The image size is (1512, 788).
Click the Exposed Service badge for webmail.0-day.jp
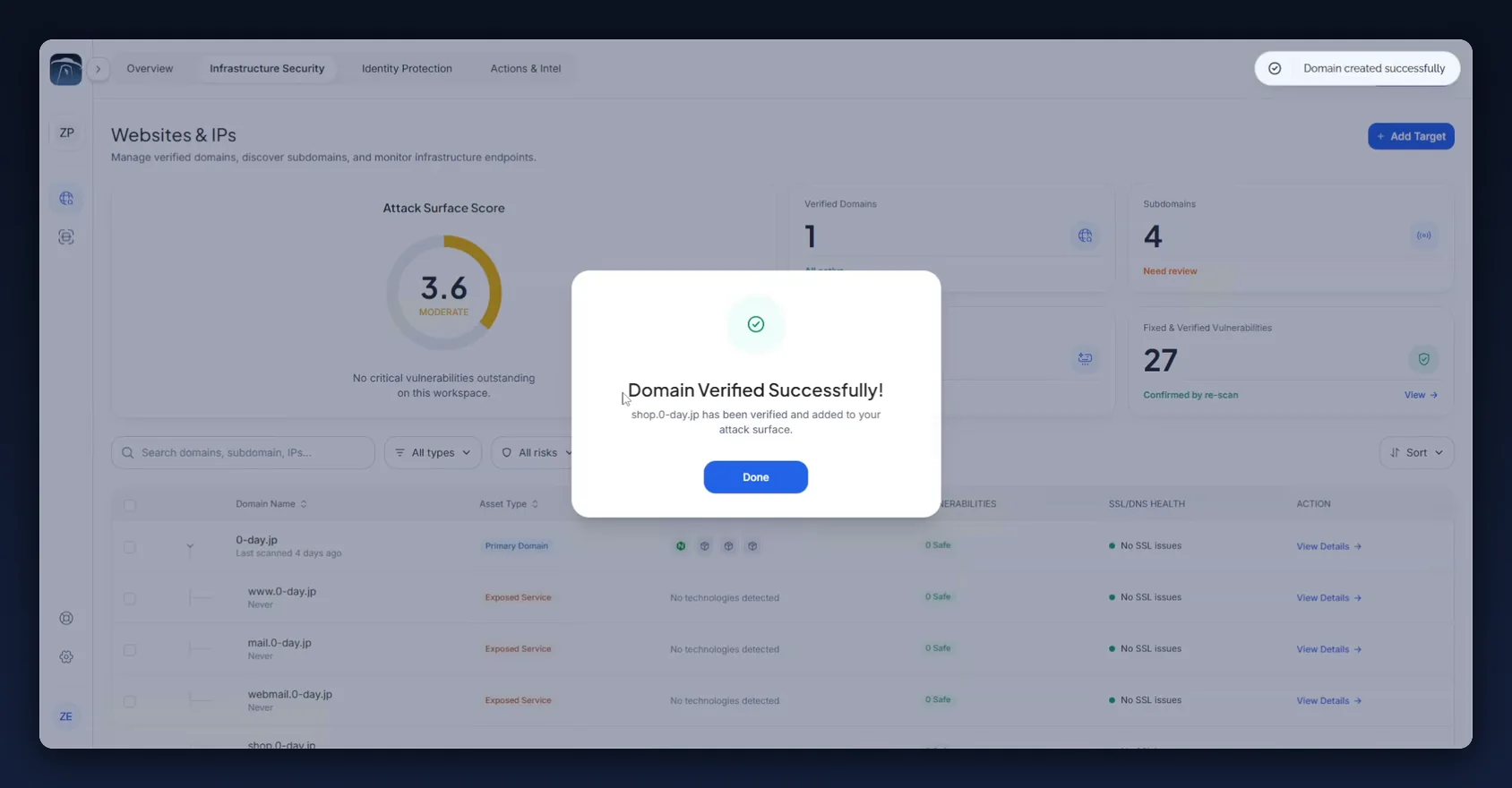518,700
